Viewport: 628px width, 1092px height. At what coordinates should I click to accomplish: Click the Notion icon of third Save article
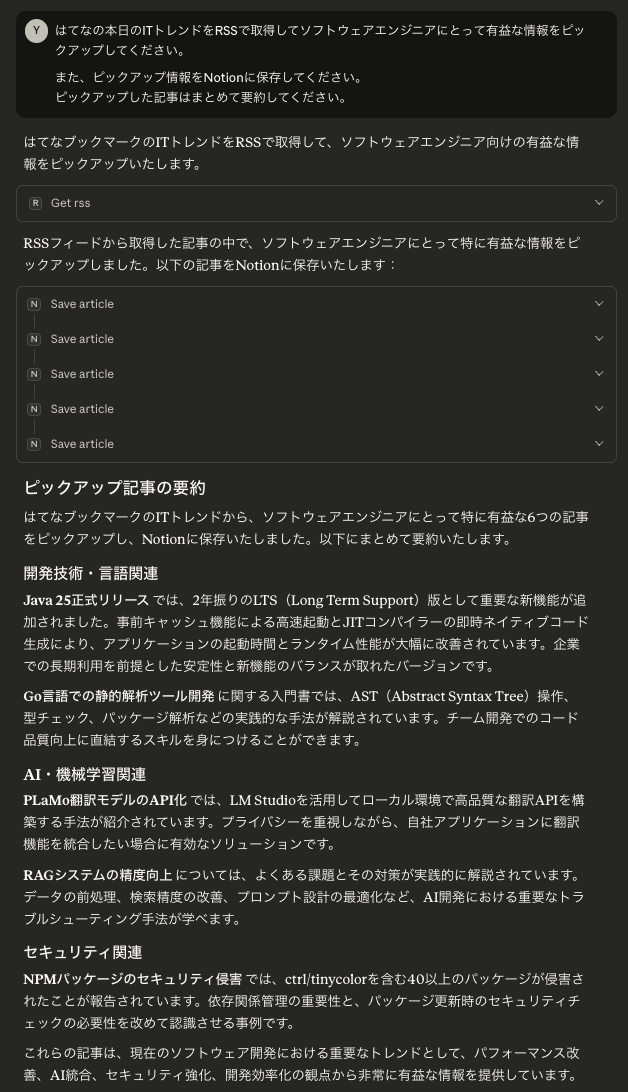34,374
